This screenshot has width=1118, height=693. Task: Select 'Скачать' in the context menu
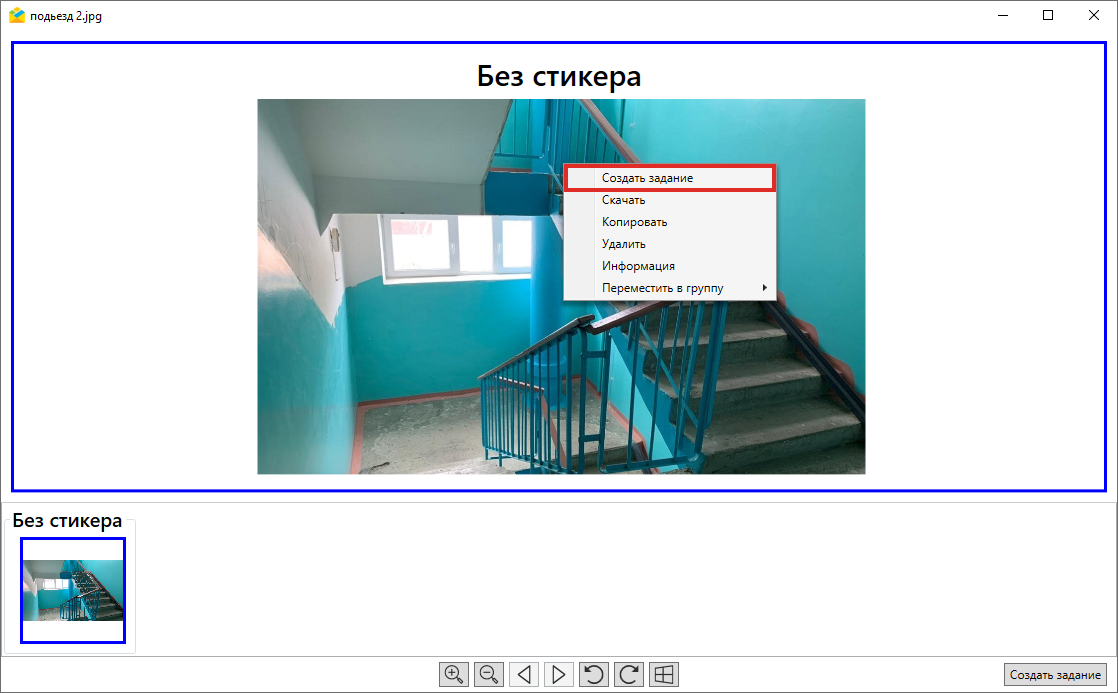623,200
